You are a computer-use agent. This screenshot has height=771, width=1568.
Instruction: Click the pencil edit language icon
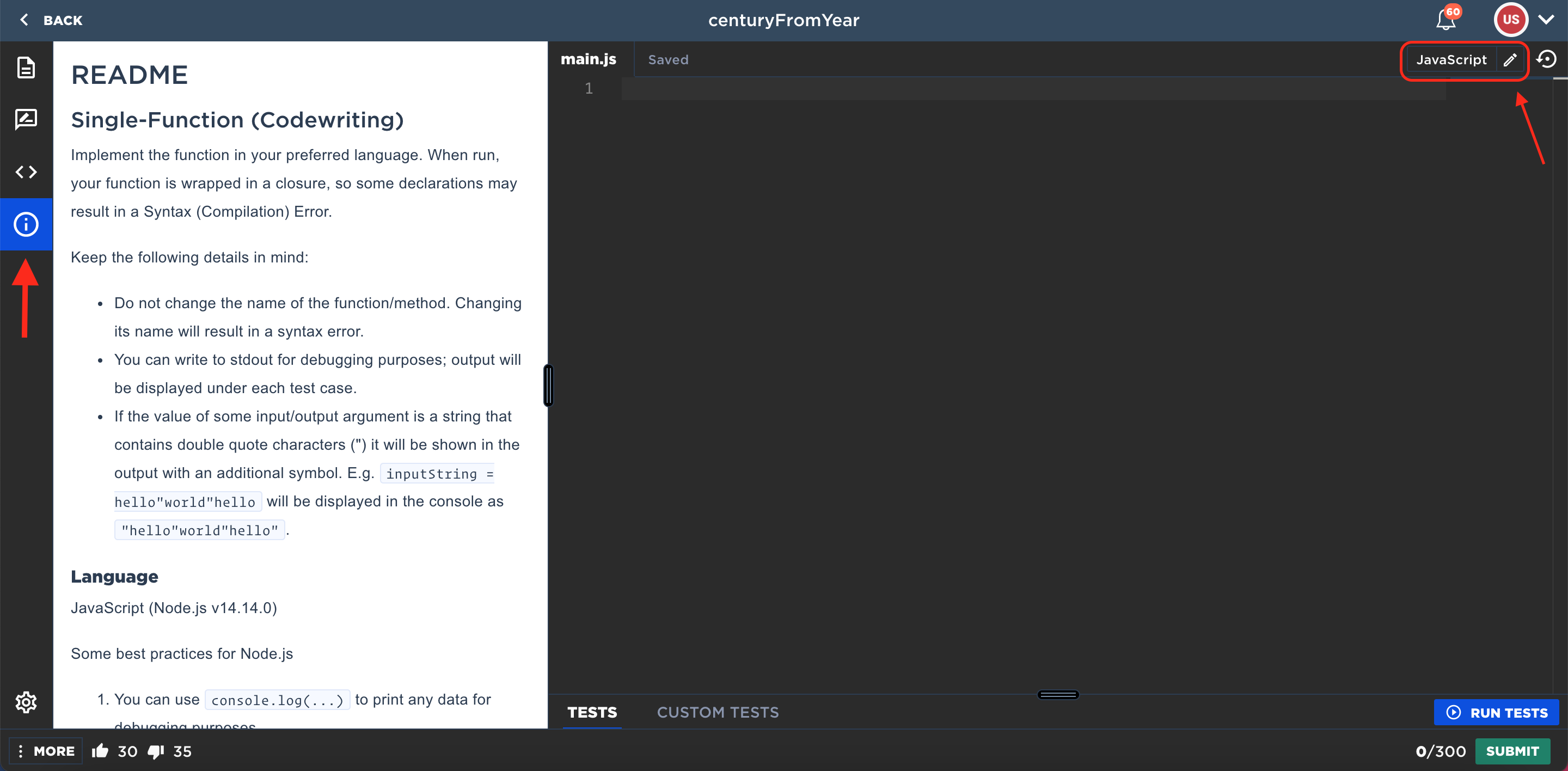click(x=1510, y=60)
